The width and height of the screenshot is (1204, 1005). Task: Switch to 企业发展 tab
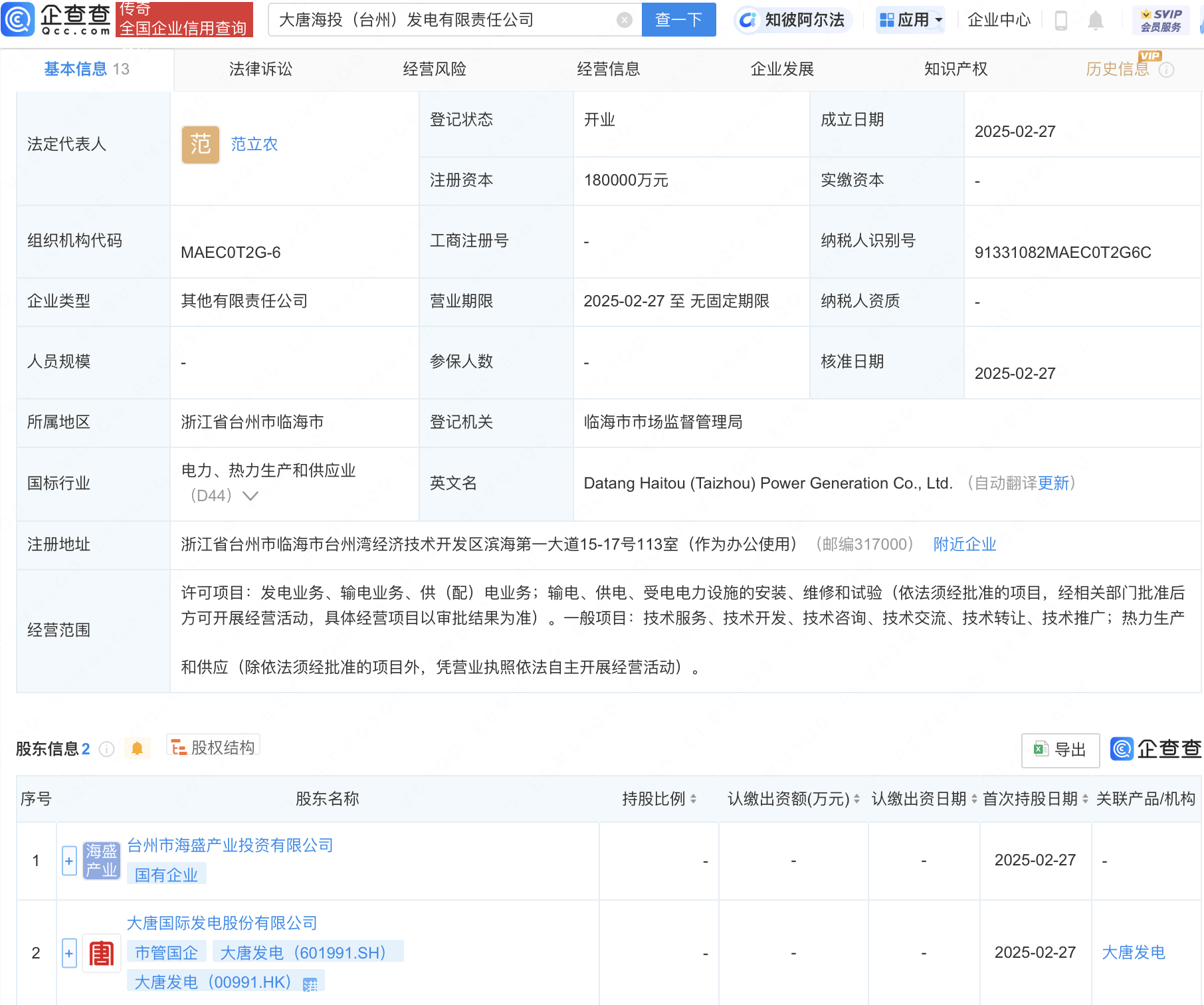(782, 69)
